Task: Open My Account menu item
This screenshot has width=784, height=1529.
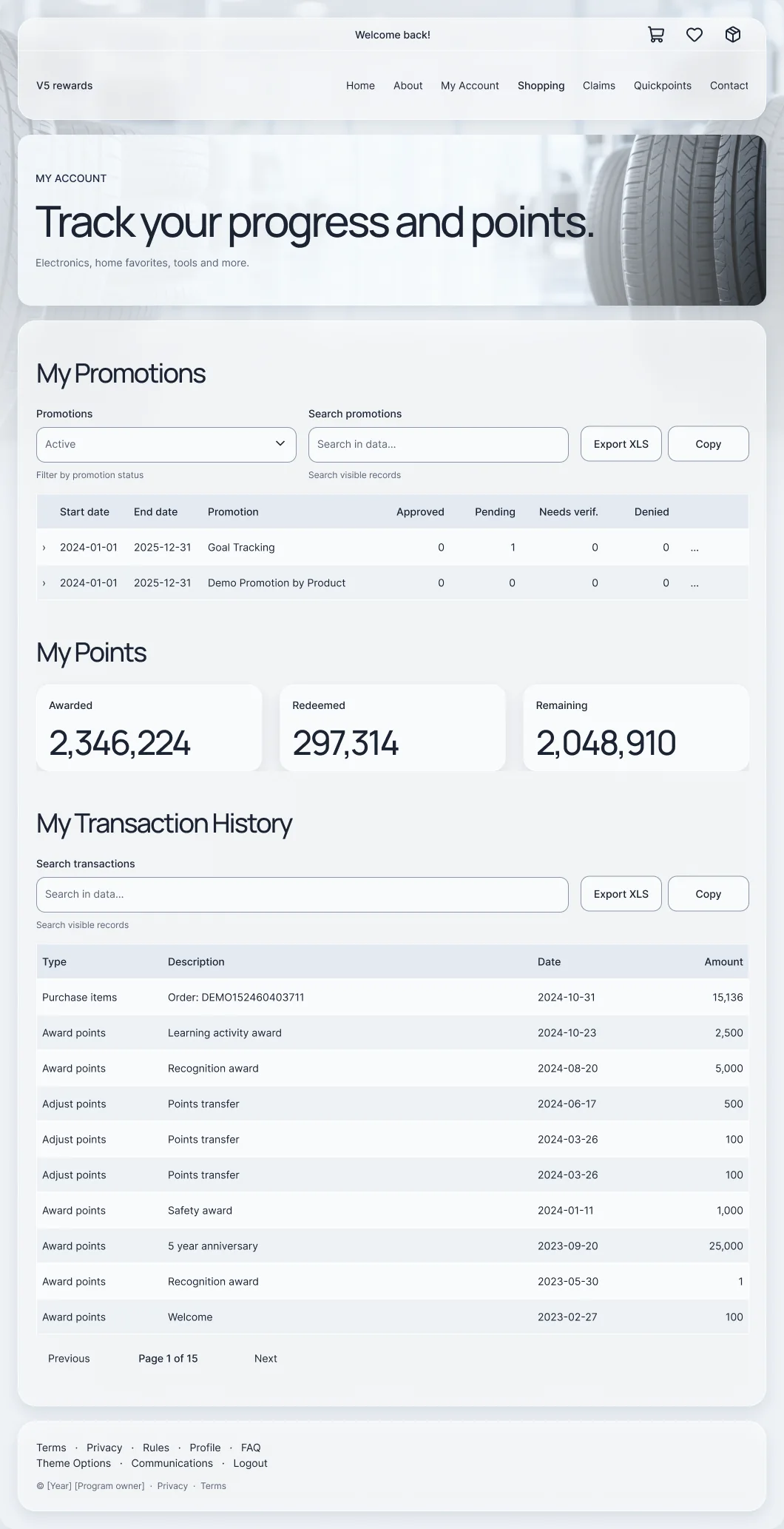Action: (470, 86)
